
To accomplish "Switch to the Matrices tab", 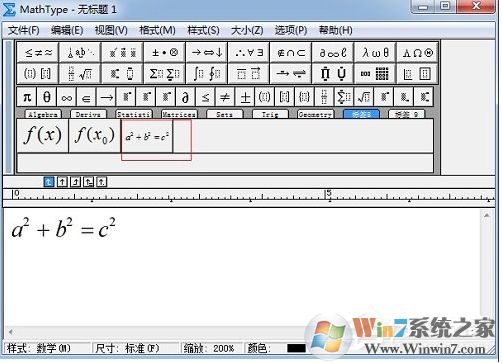I will tap(179, 114).
